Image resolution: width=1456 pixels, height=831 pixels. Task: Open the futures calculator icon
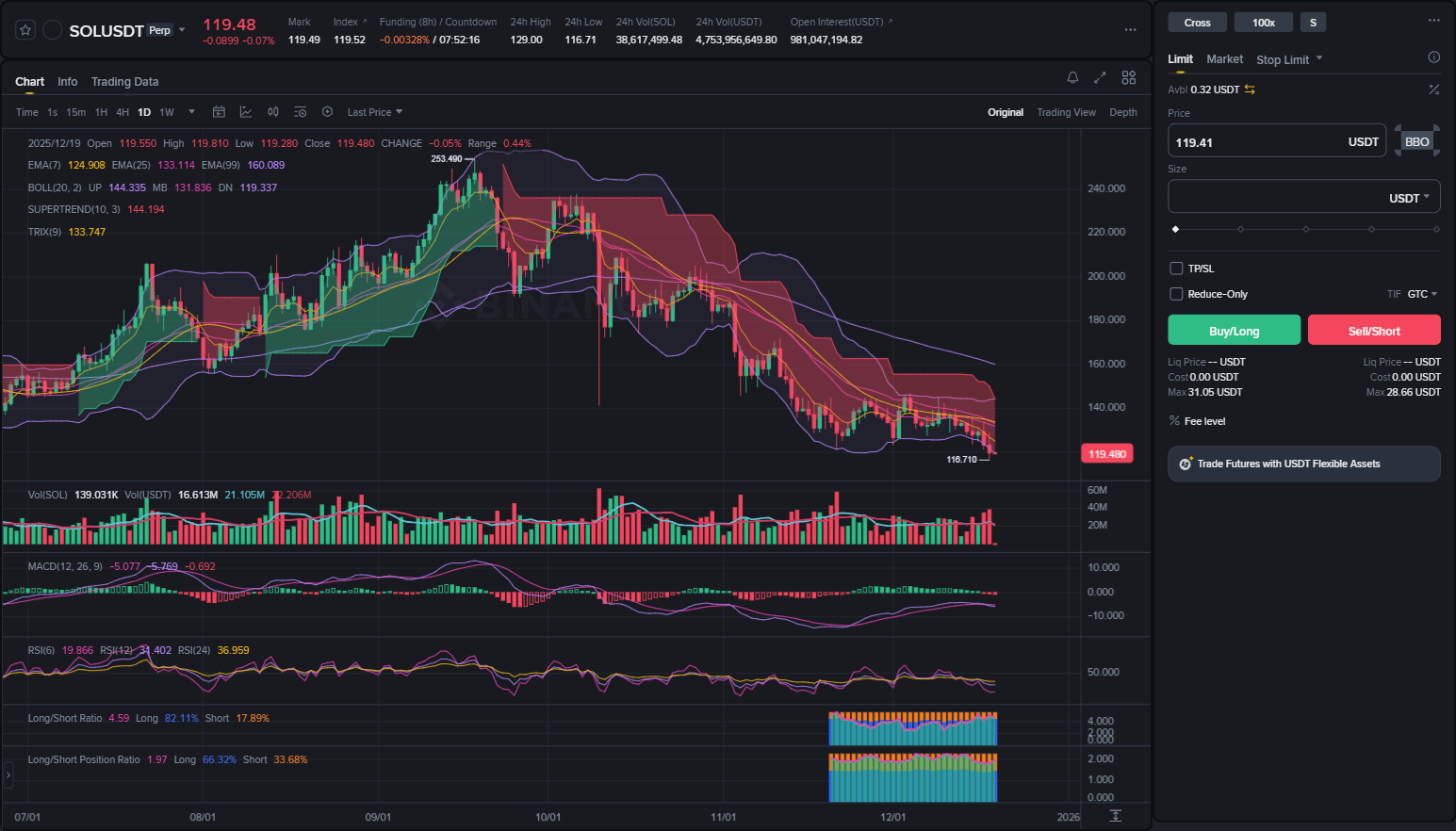pyautogui.click(x=1433, y=90)
